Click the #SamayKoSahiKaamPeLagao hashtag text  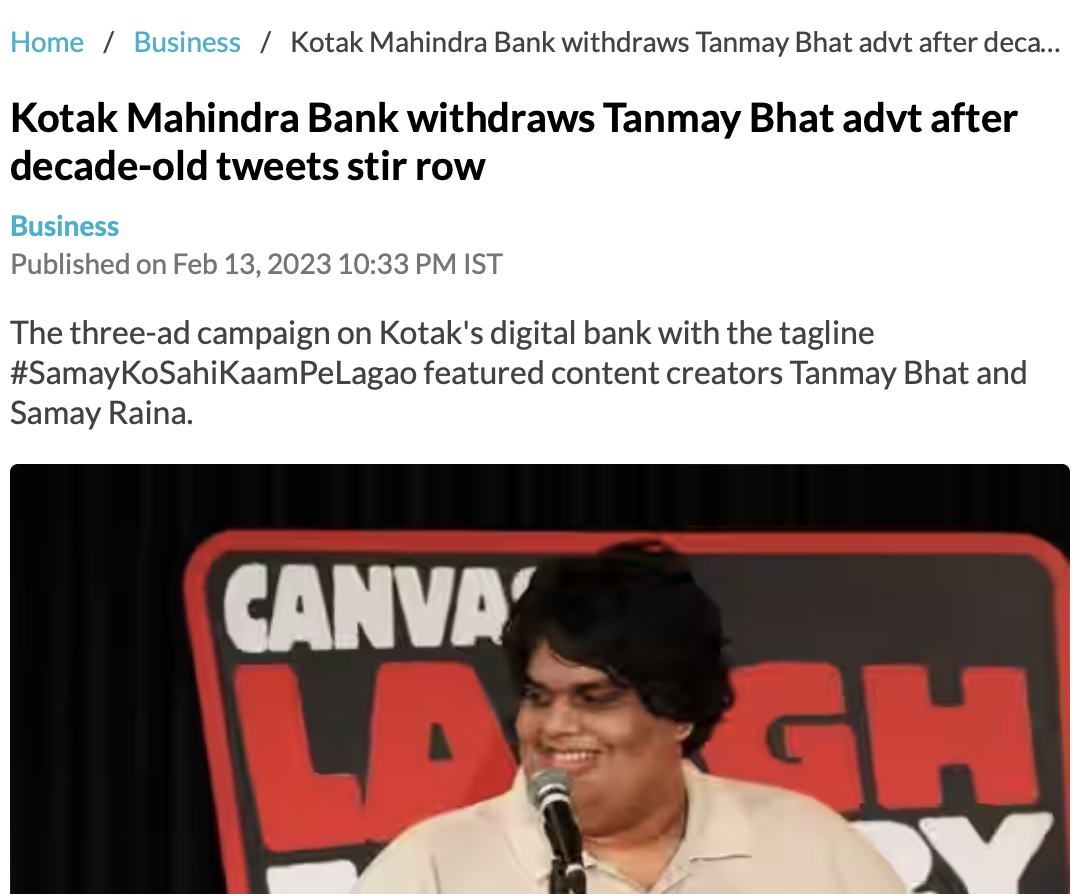(217, 373)
